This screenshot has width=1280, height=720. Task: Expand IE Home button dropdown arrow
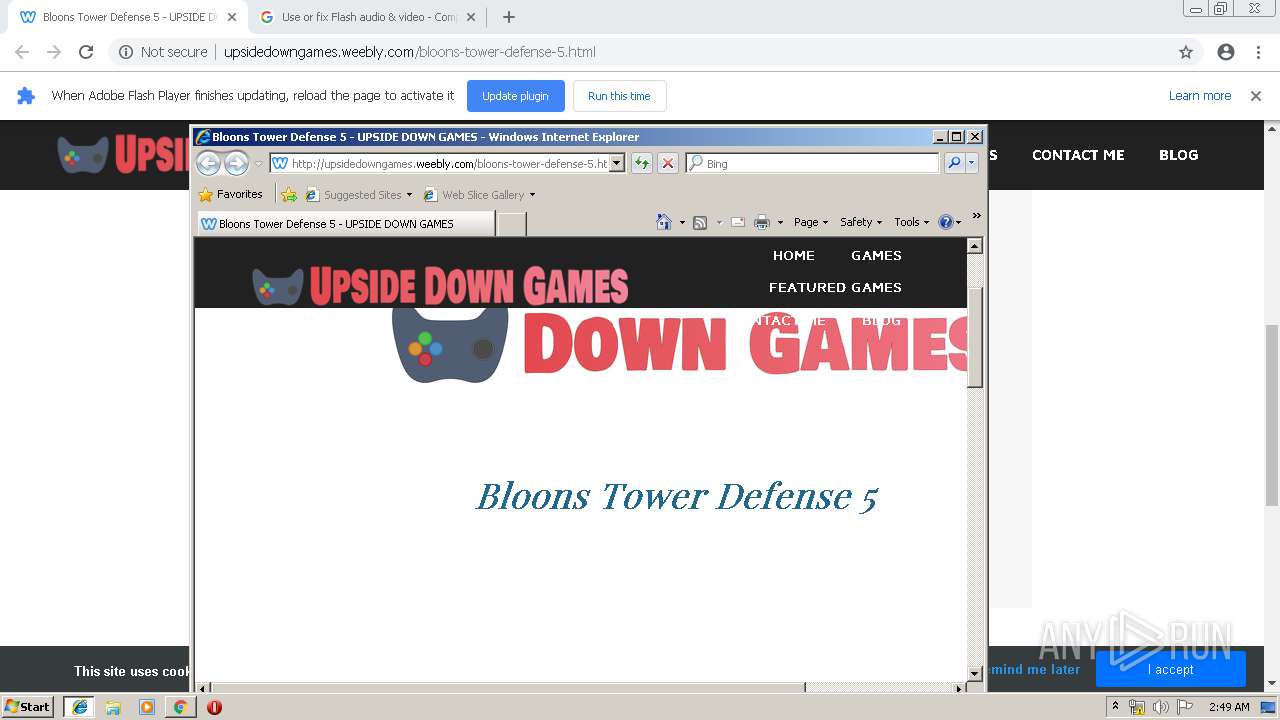tap(682, 222)
